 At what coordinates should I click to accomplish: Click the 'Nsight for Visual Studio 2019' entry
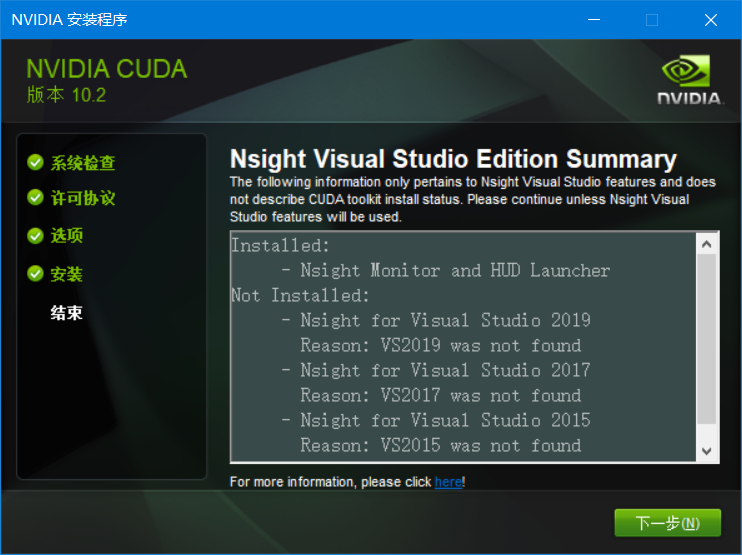tap(445, 321)
